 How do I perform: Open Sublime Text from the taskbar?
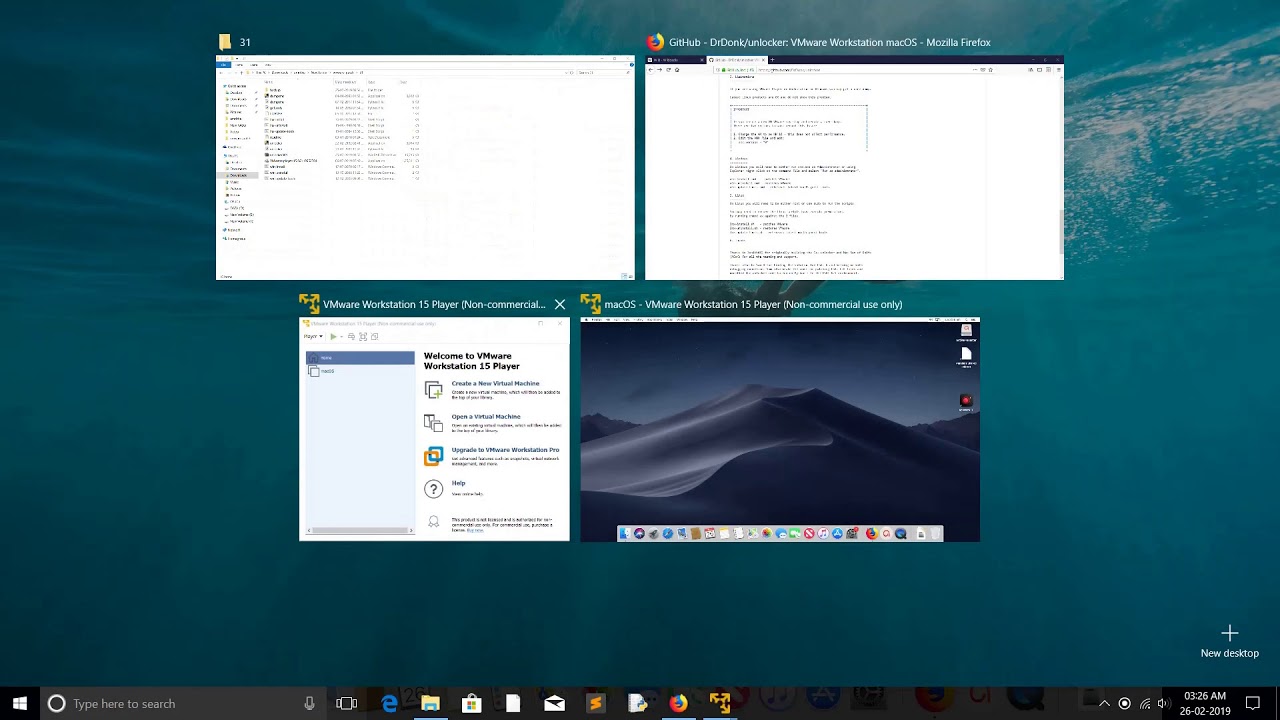pyautogui.click(x=595, y=703)
